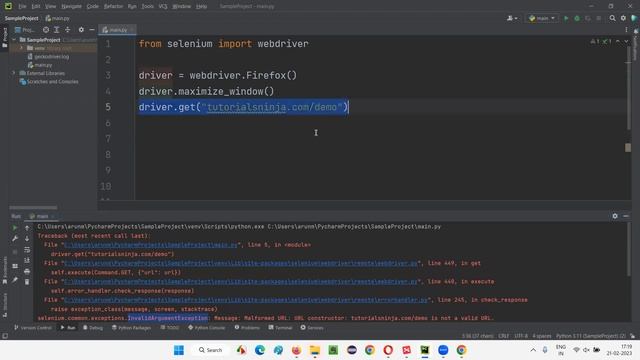Open Debug tool window from bottom bar

(93, 327)
